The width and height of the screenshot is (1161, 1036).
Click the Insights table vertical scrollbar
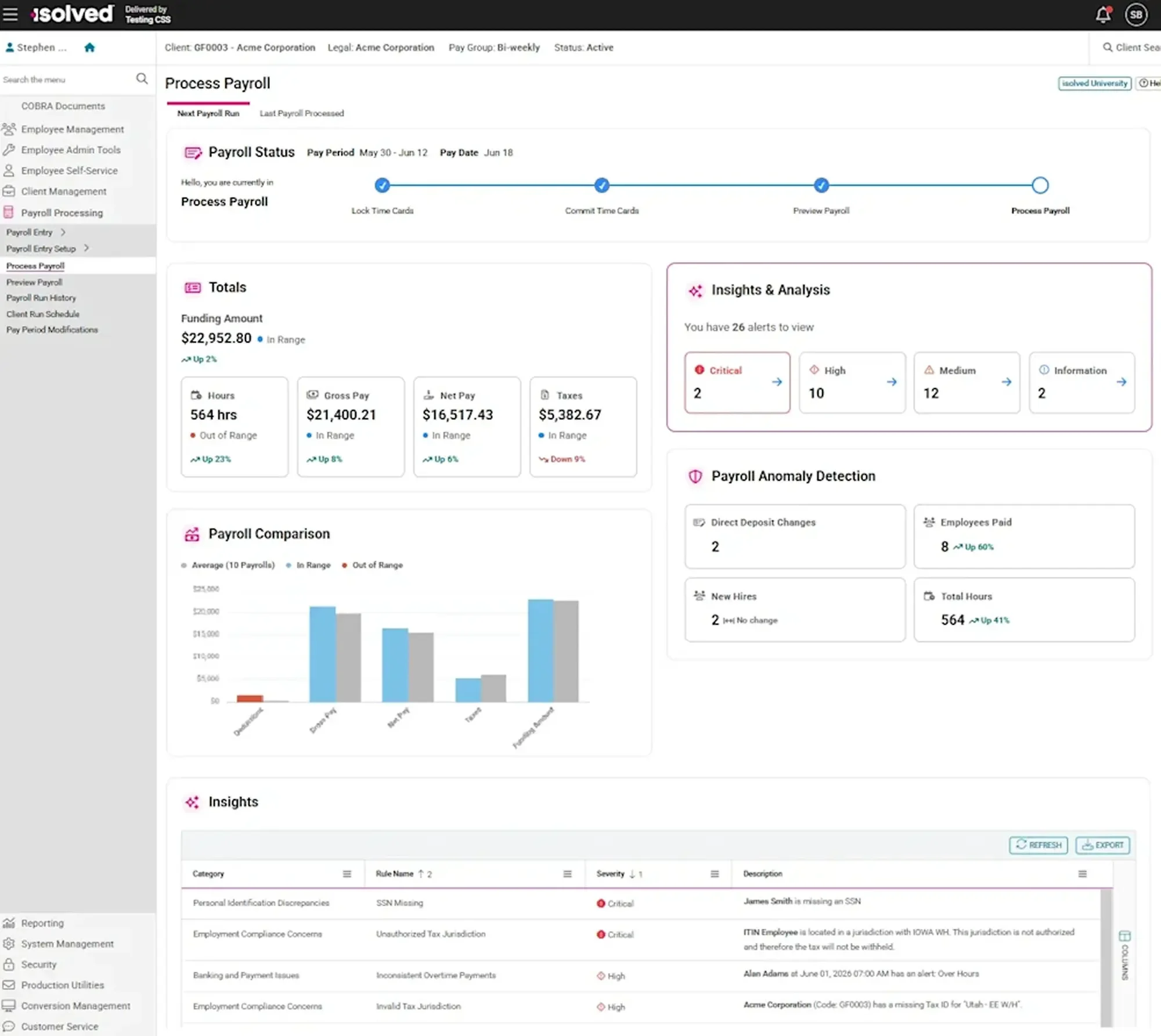(1106, 957)
